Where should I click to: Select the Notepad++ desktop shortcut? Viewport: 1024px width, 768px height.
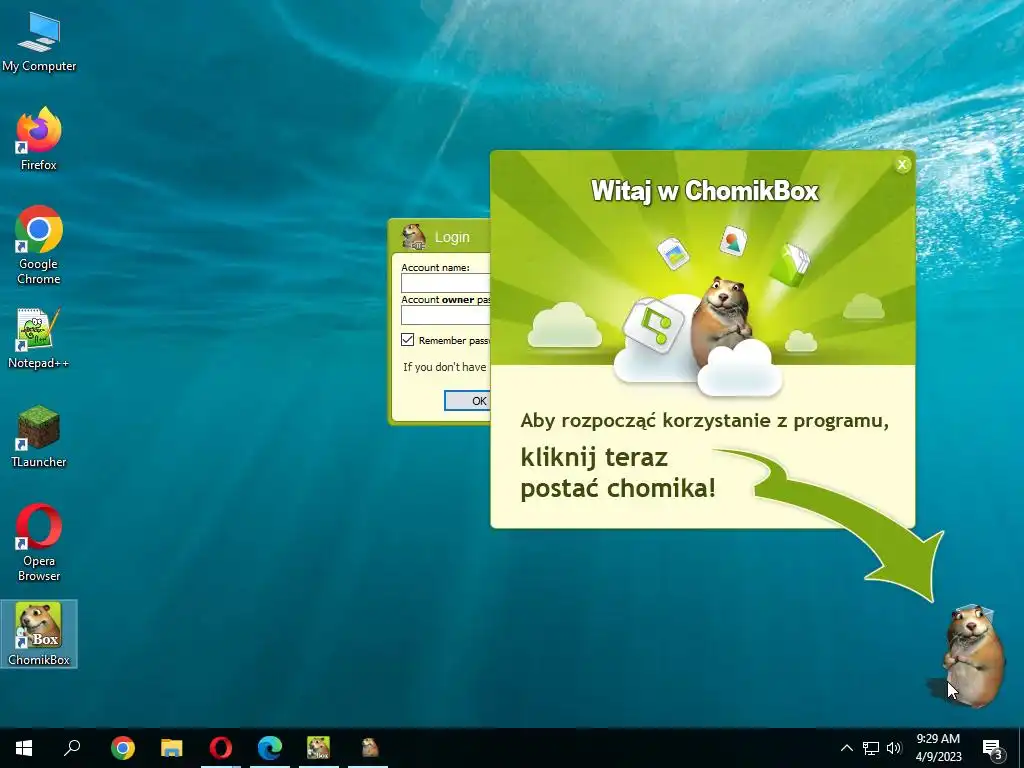point(39,338)
